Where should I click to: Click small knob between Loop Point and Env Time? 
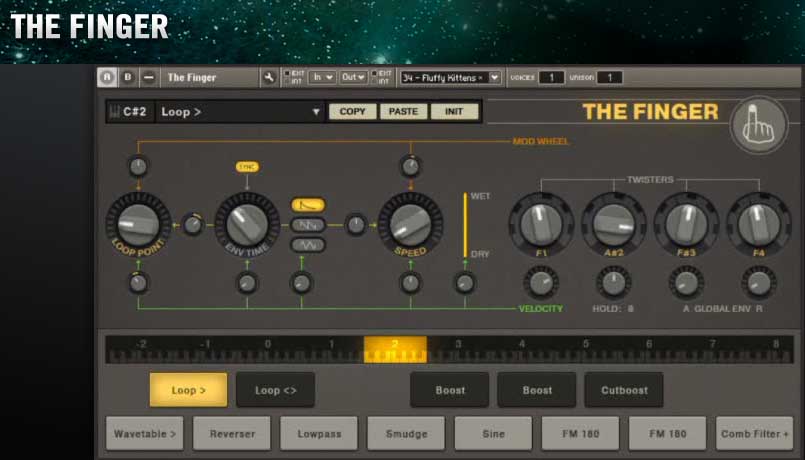[193, 225]
